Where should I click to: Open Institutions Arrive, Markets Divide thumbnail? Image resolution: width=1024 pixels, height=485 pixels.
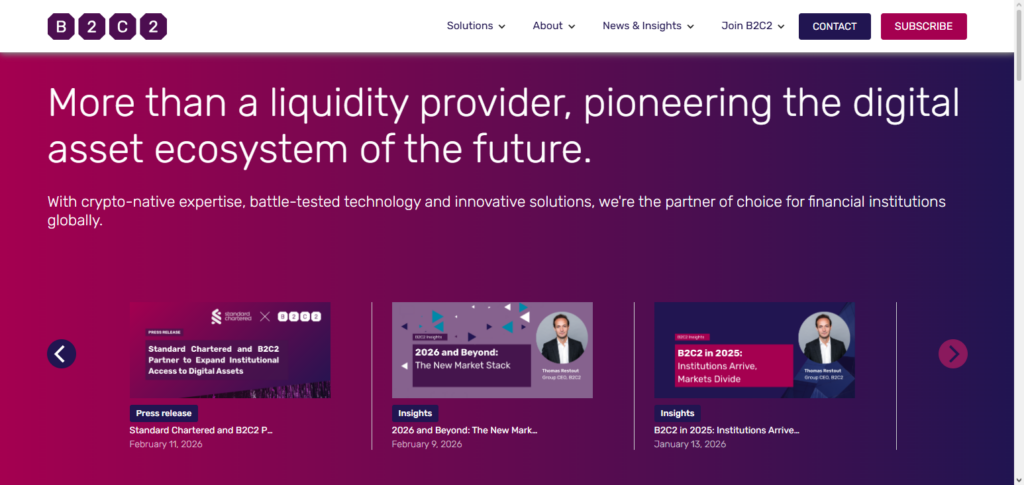[x=754, y=350]
